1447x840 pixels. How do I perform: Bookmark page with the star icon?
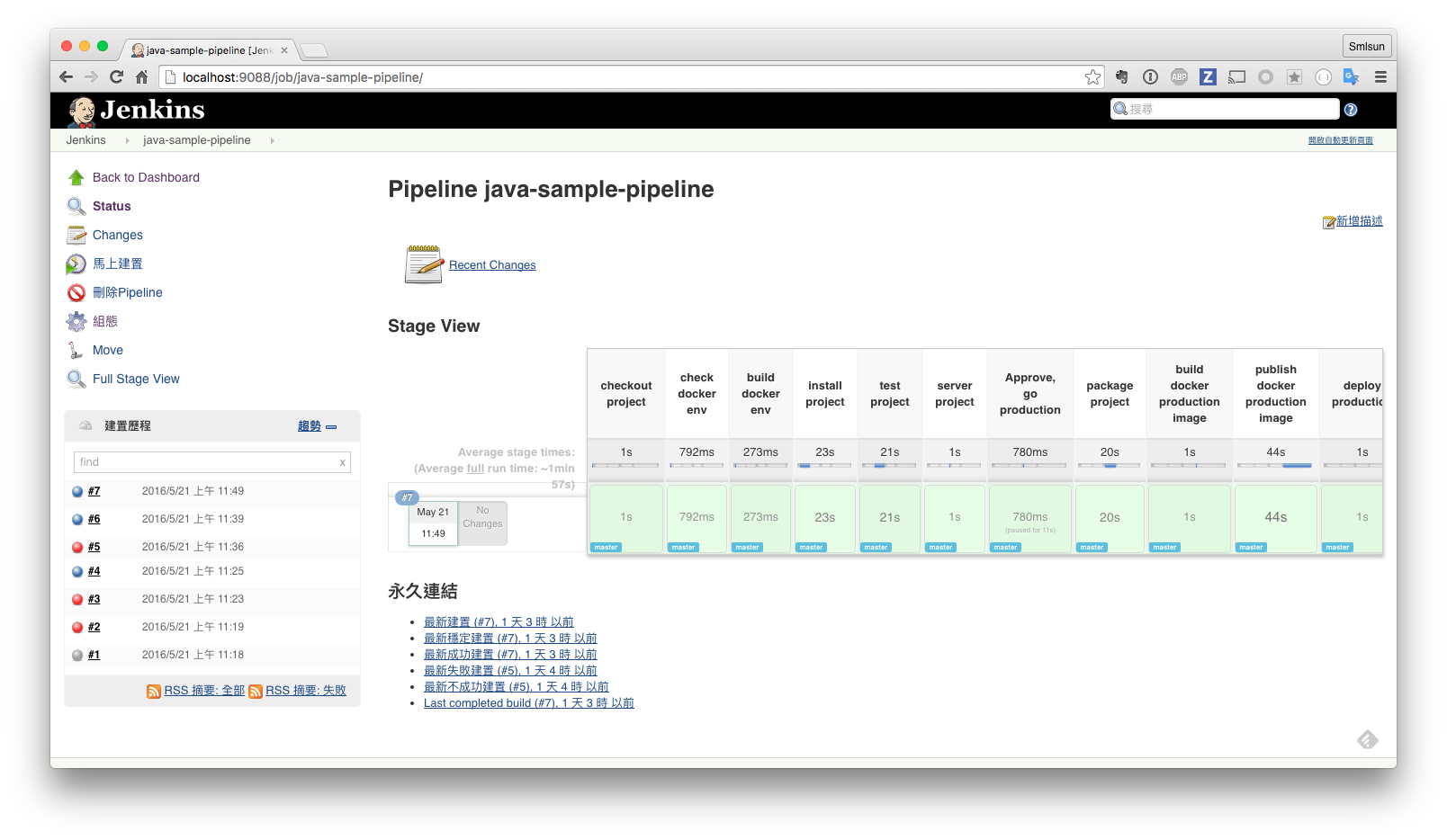[1093, 77]
